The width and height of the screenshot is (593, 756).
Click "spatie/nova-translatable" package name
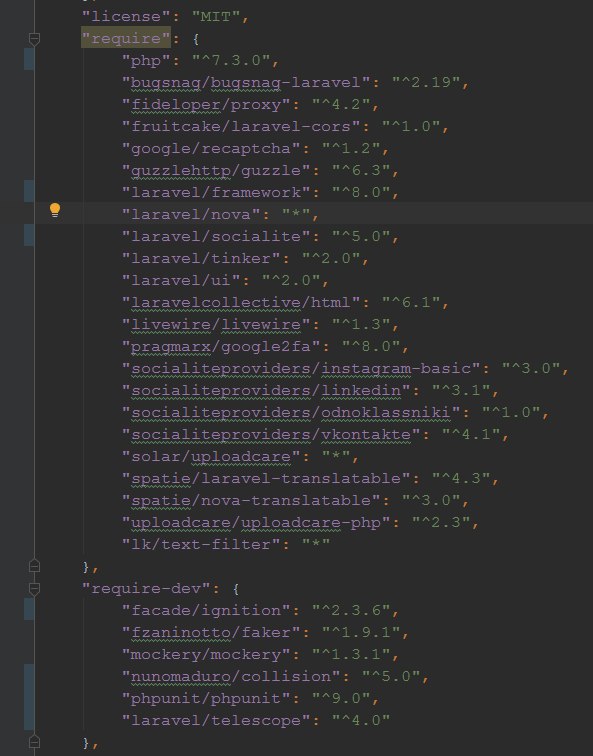click(251, 500)
